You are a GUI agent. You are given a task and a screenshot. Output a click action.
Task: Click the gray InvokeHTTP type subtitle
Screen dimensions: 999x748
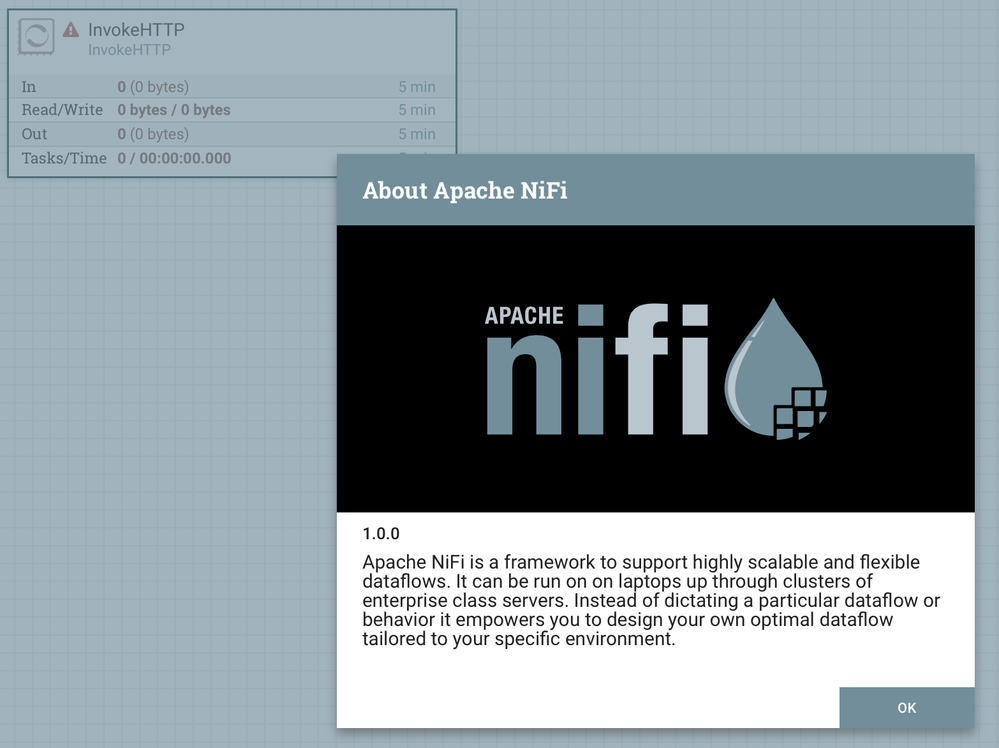129,50
